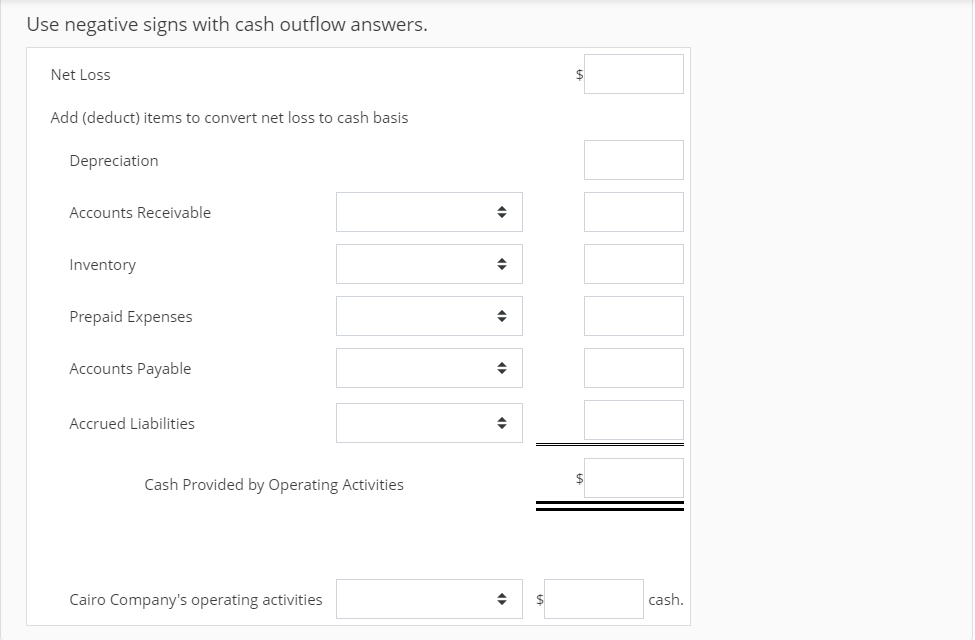Click the Accrued Liabilities amount field
The width and height of the screenshot is (975, 640).
coord(634,420)
